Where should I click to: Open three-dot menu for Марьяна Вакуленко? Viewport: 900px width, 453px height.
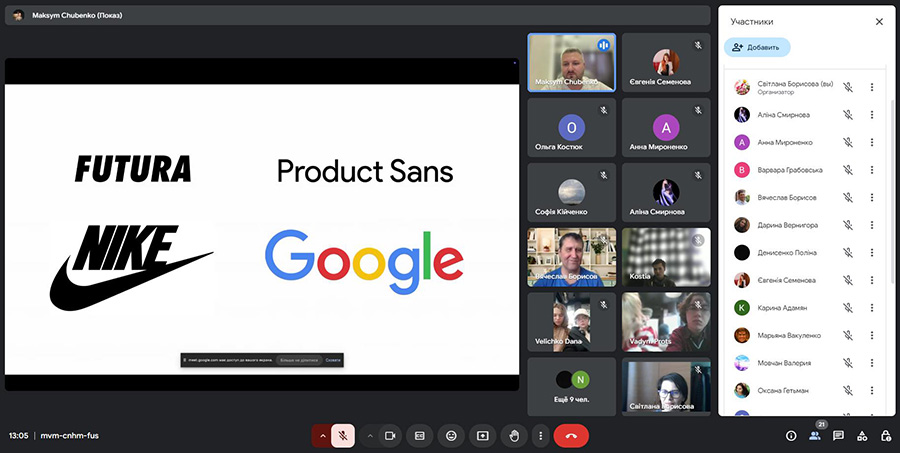click(x=871, y=335)
